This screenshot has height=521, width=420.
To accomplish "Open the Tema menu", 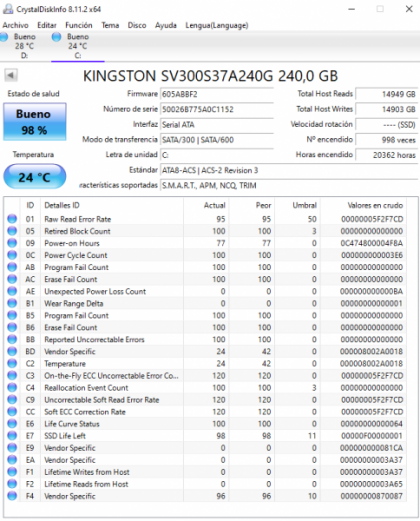I will click(110, 25).
